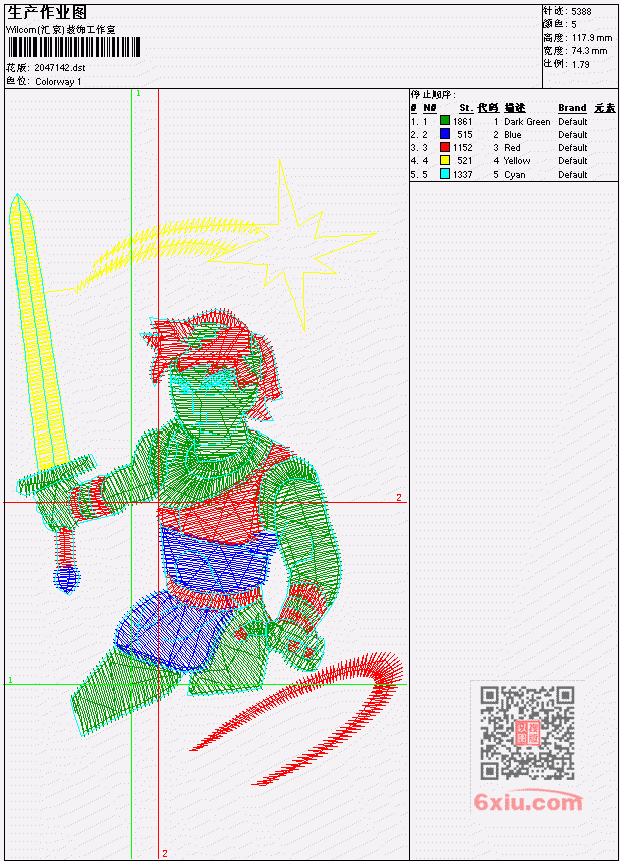
Task: Select the 'Cyan' description text
Action: 515,175
